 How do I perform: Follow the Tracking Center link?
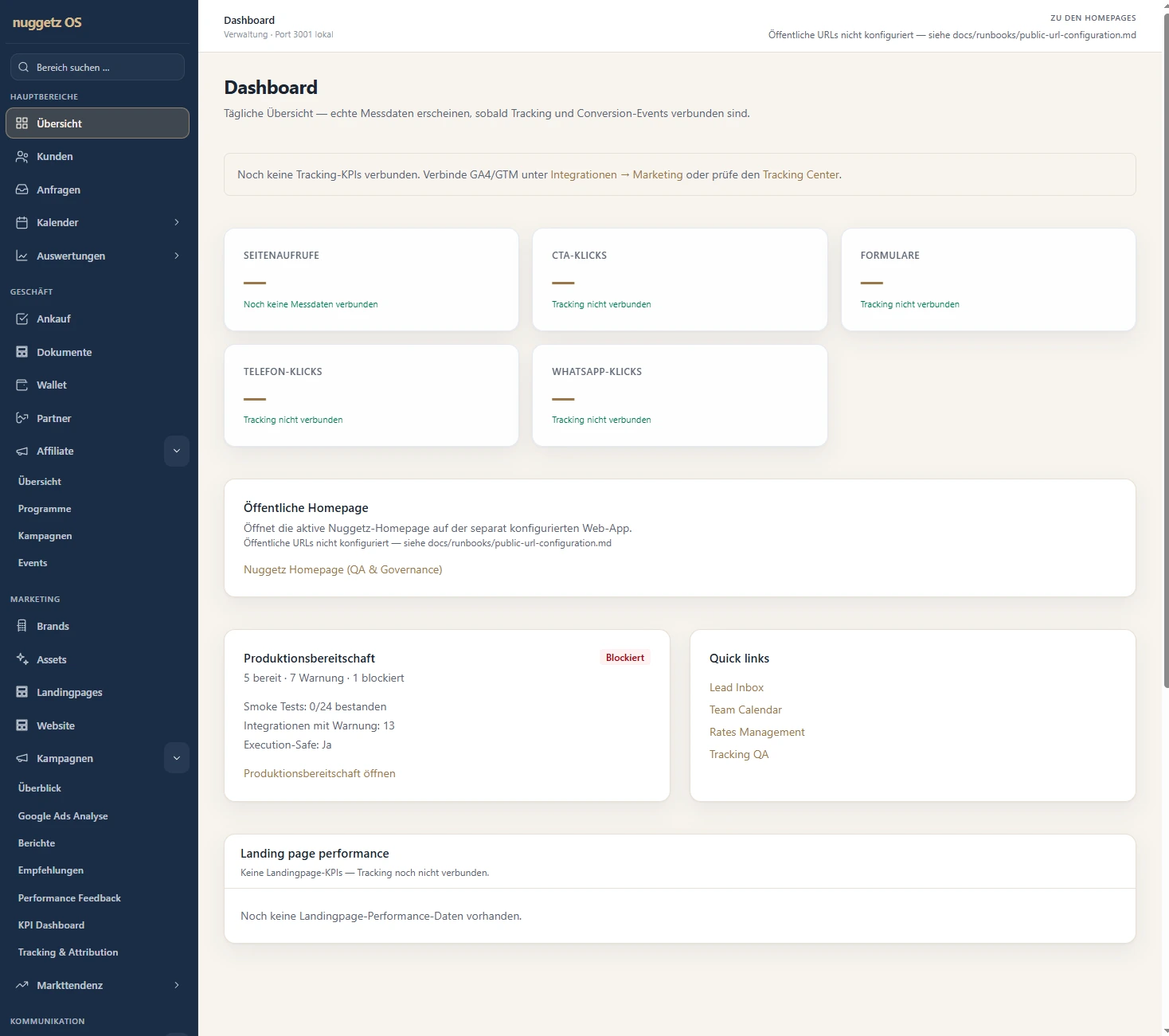pyautogui.click(x=800, y=174)
